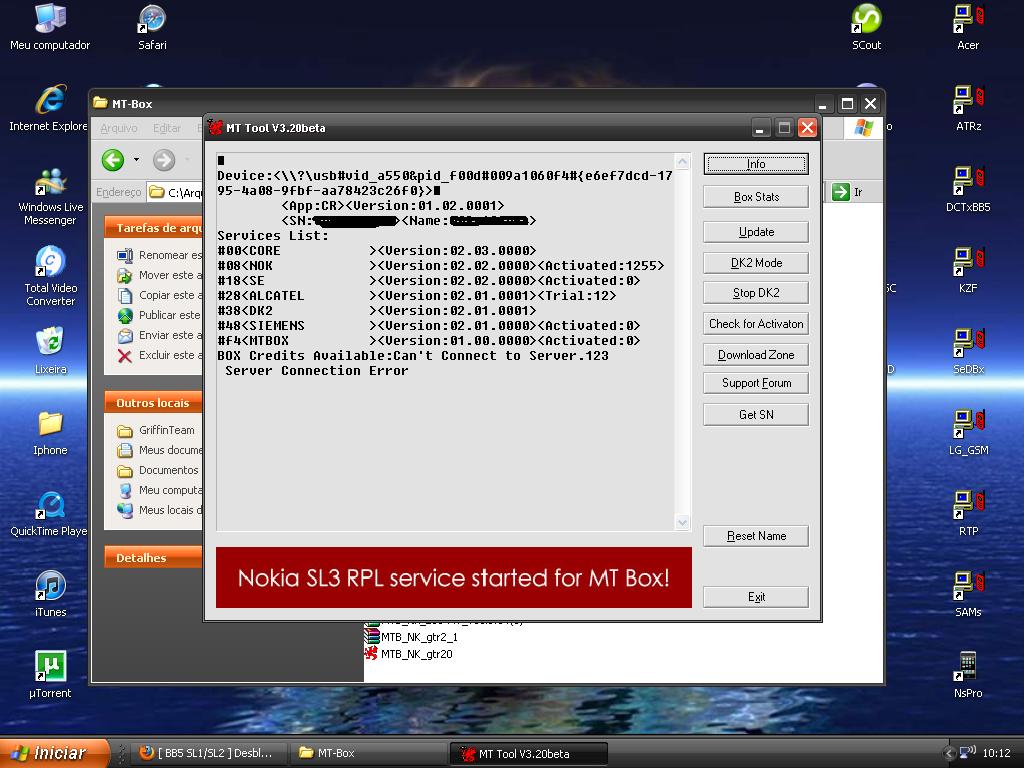Screen dimensions: 1024x768
Task: Click Copiar este arquivo task link
Action: point(159,295)
